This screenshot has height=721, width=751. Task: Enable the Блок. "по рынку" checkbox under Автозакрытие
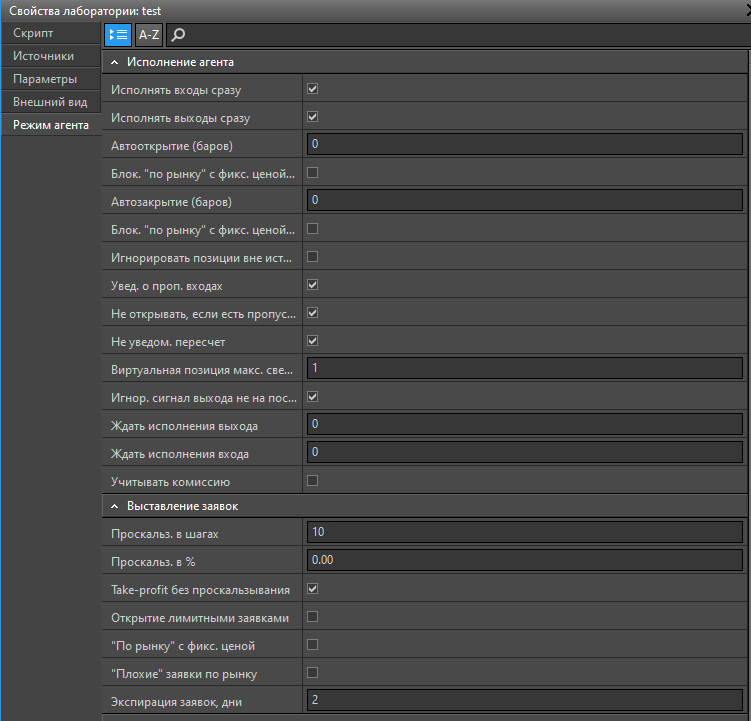click(x=313, y=229)
